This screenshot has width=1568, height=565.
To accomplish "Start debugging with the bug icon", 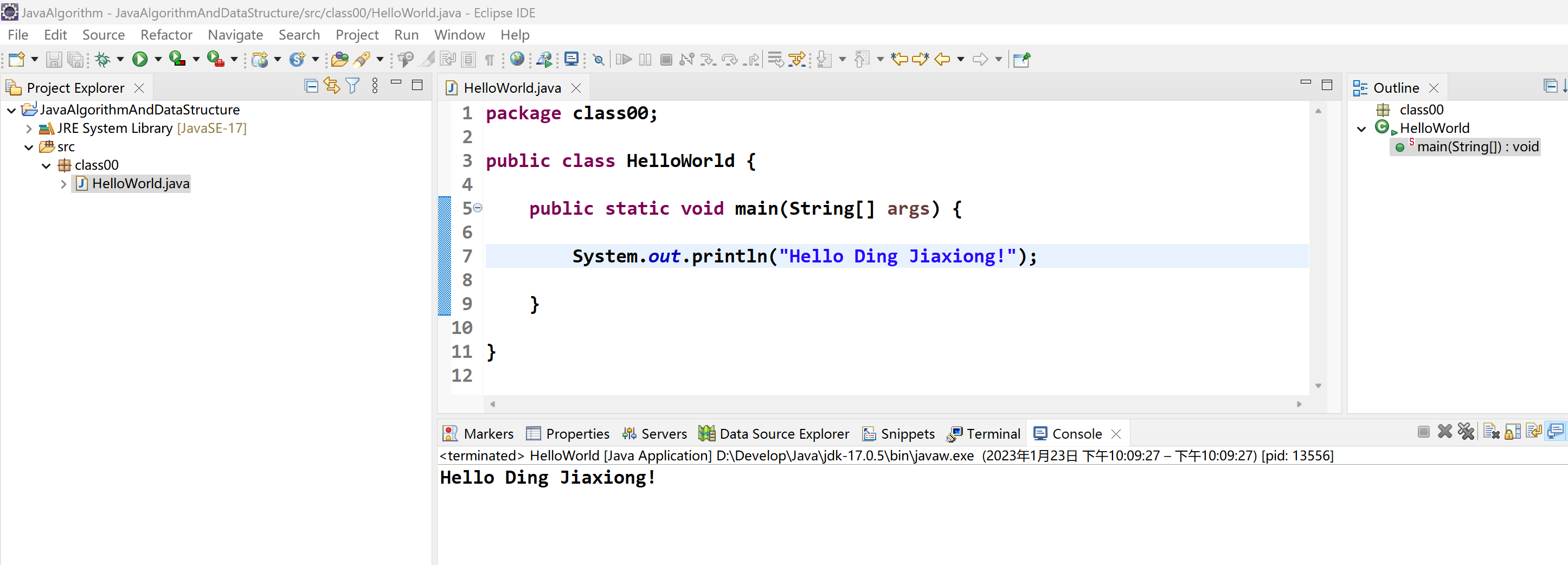I will tap(102, 59).
